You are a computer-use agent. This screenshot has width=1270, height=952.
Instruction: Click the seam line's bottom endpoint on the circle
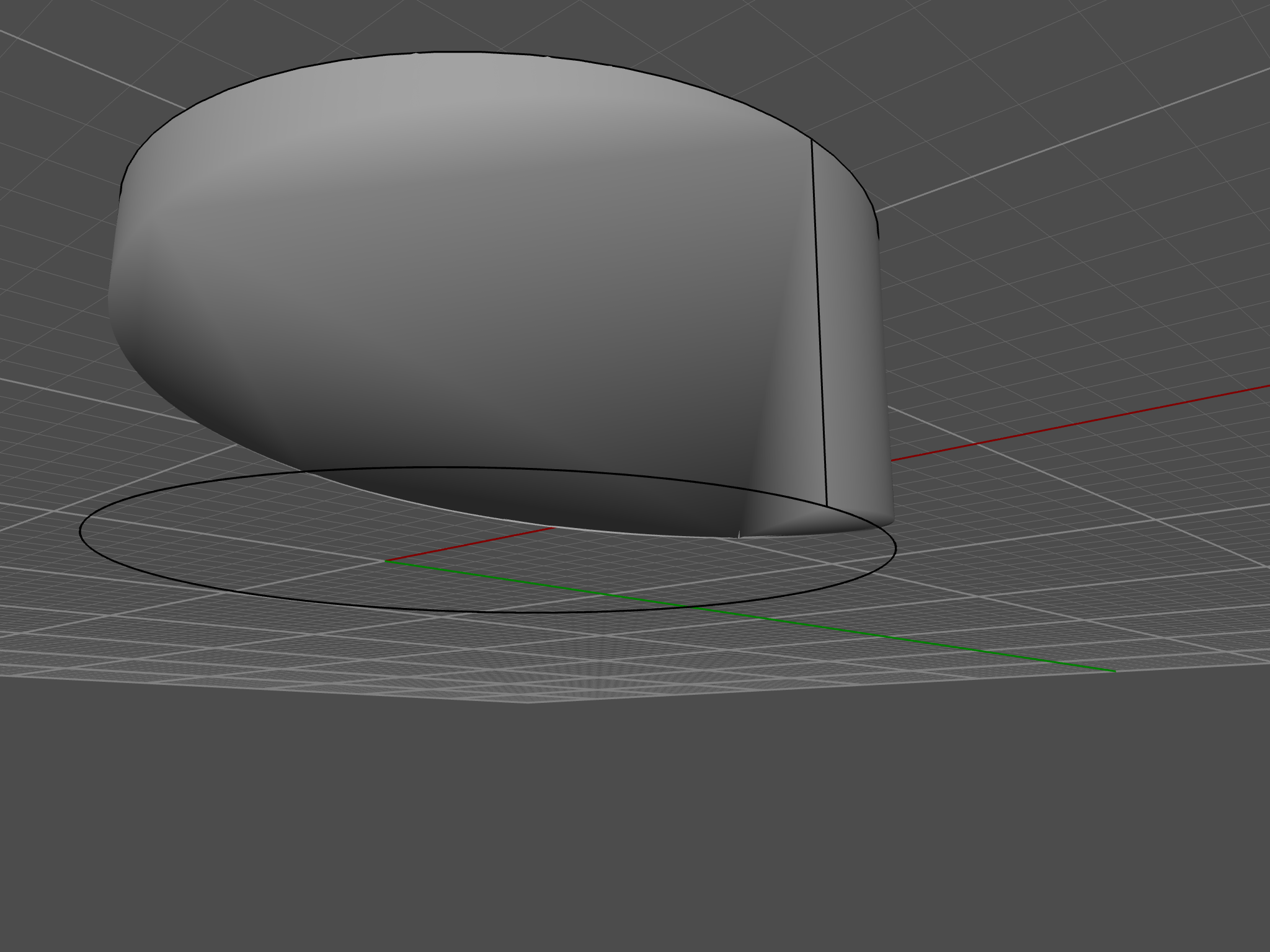coord(827,505)
